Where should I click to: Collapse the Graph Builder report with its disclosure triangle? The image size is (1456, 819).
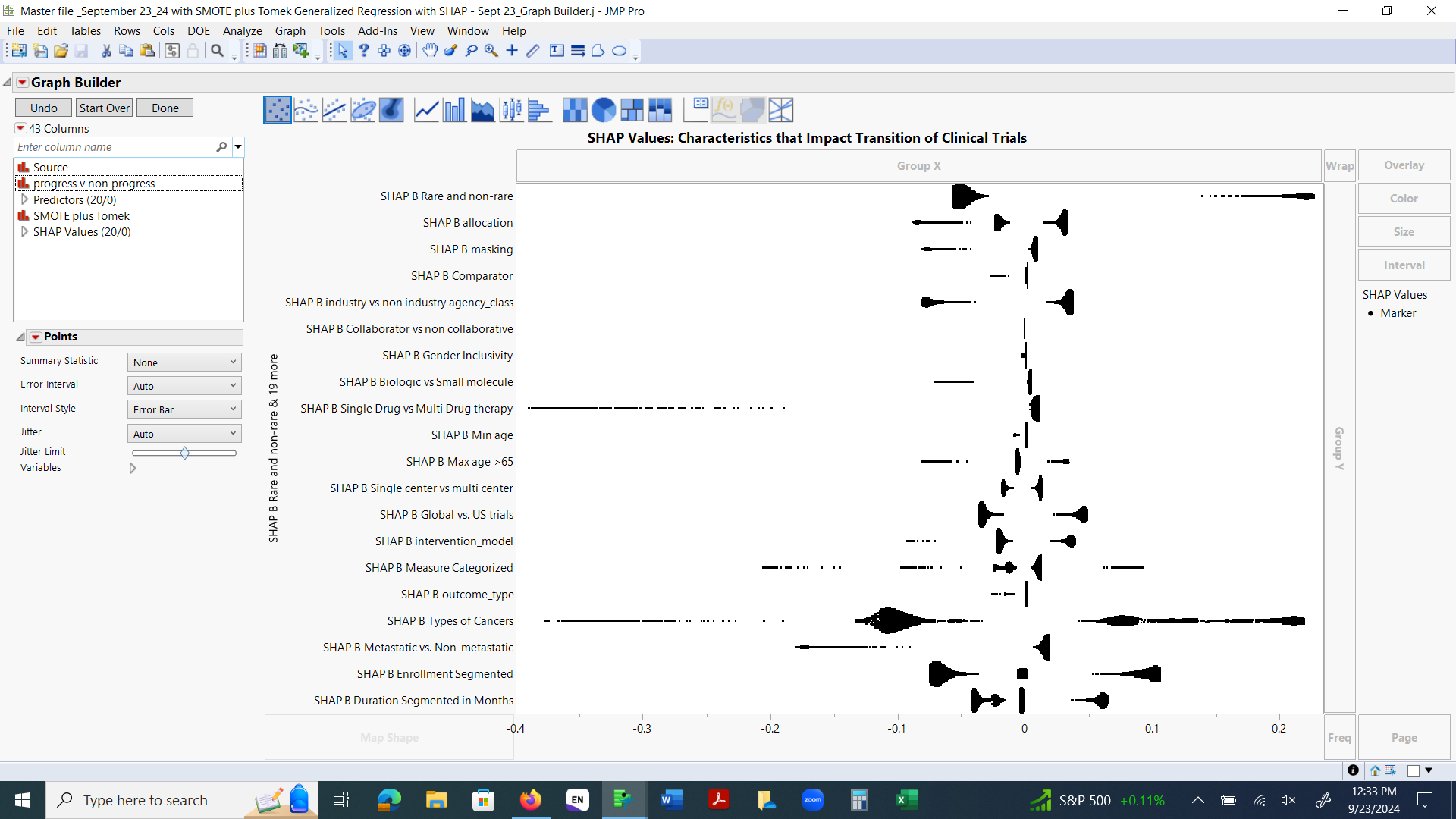[x=8, y=82]
